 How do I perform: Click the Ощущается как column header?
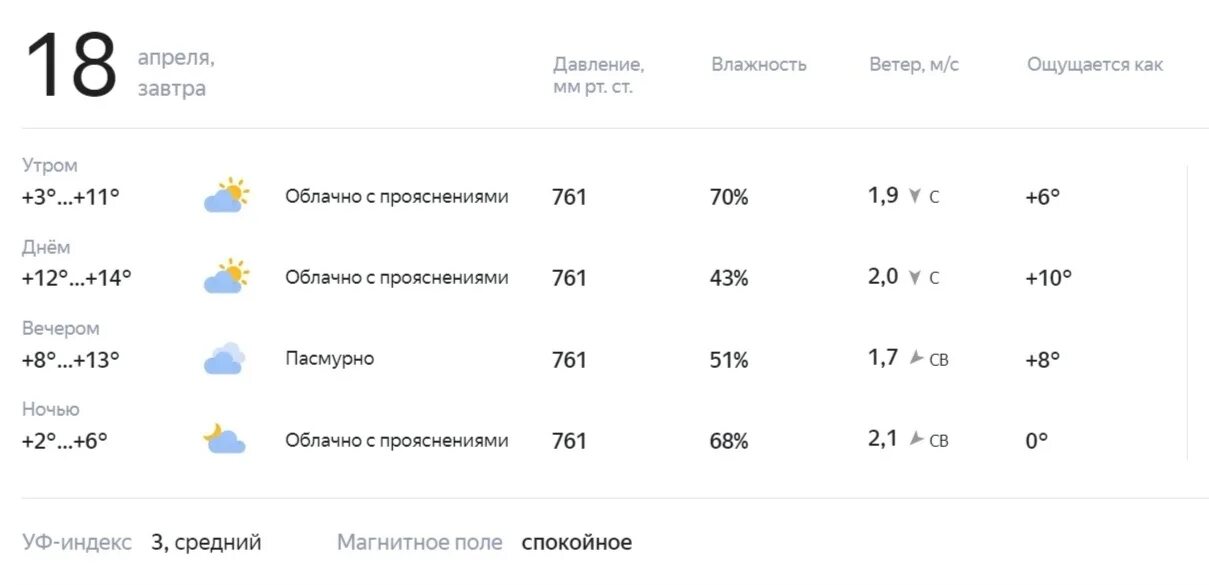pos(1095,65)
